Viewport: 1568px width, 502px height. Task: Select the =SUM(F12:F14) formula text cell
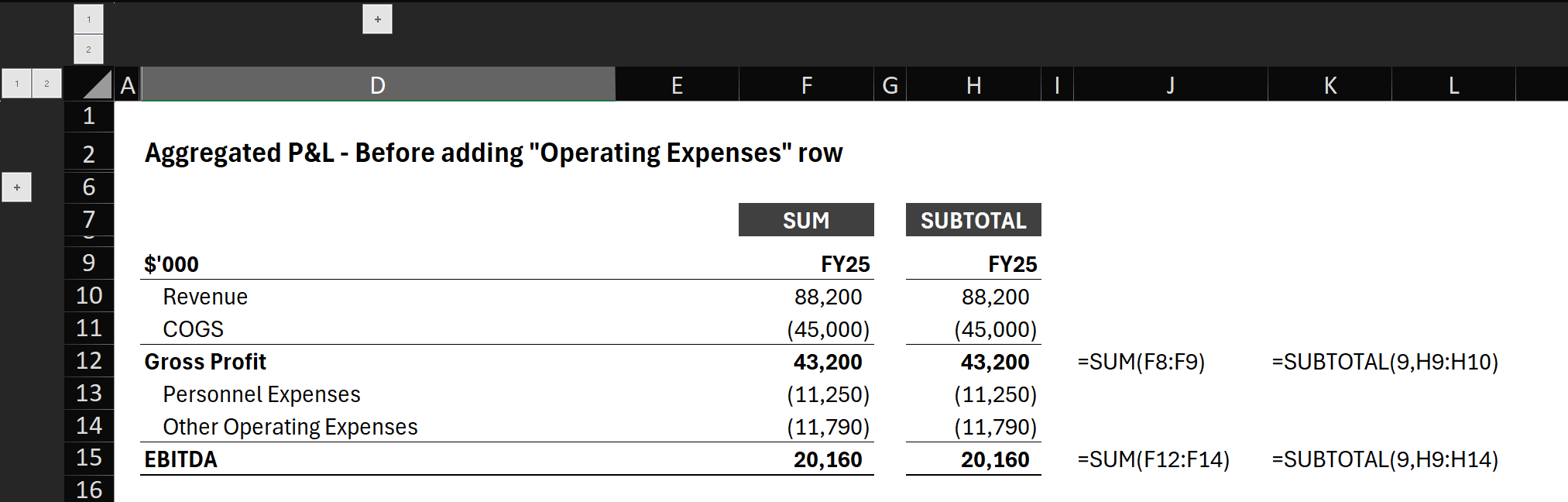(x=1153, y=459)
